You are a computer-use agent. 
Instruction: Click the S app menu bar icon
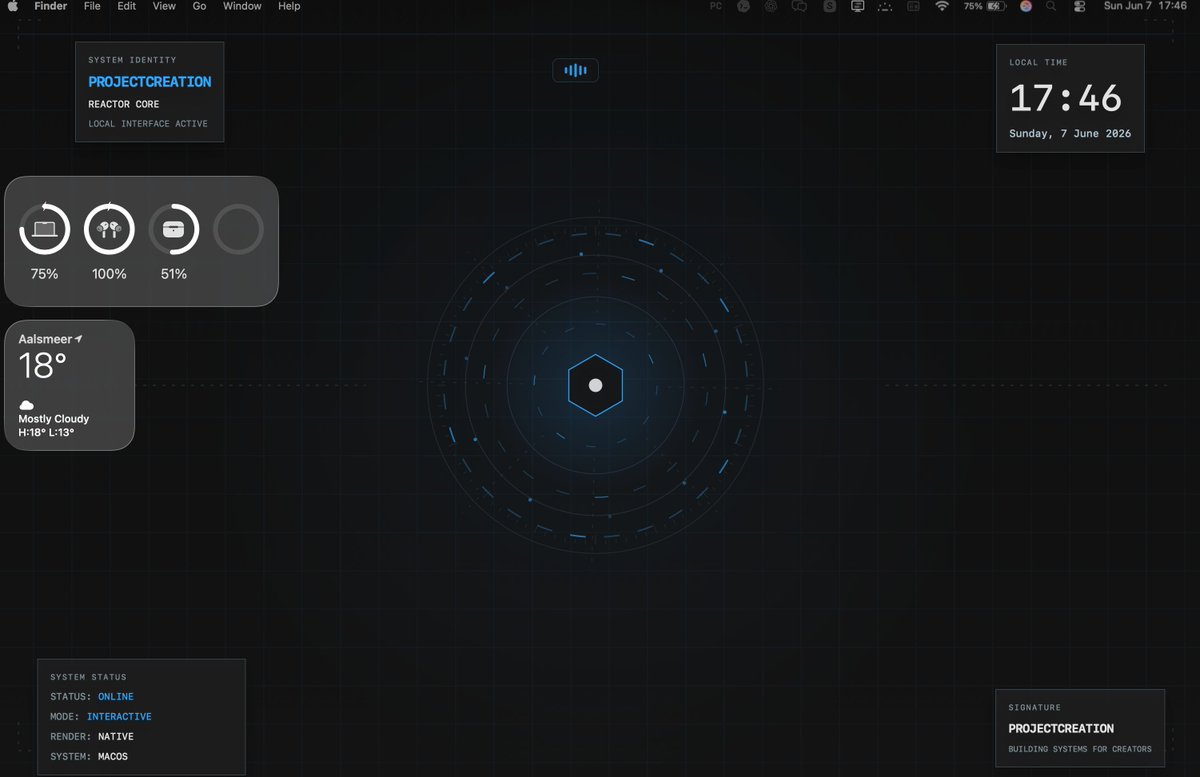[x=829, y=6]
